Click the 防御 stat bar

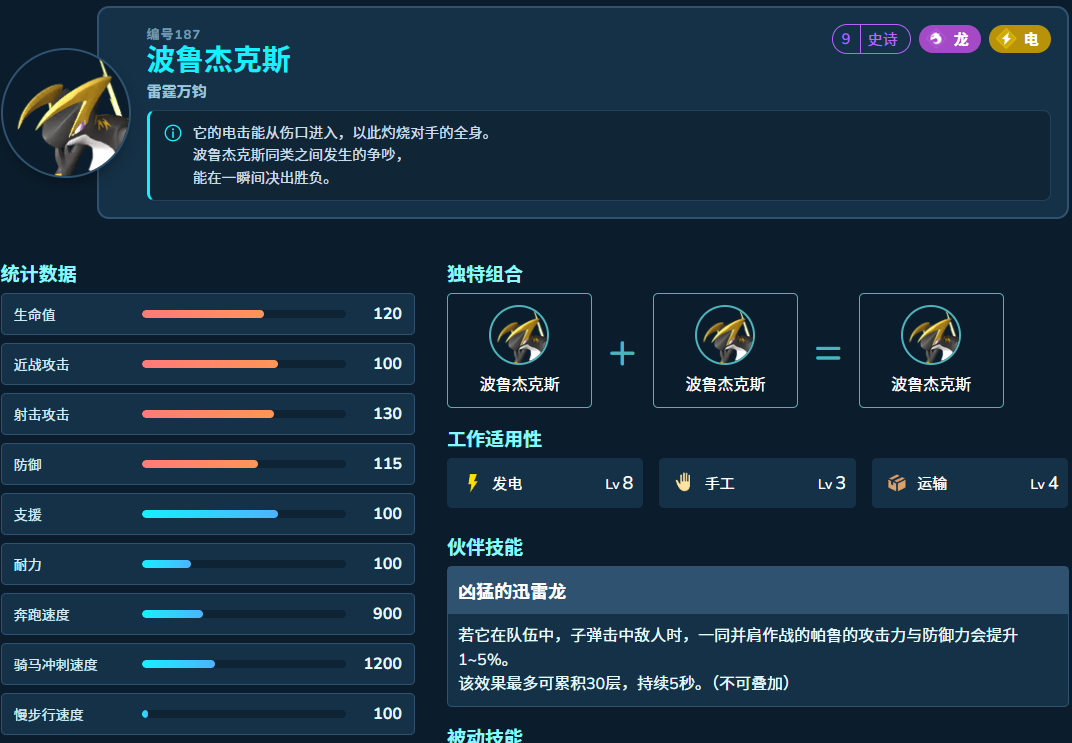click(x=244, y=464)
